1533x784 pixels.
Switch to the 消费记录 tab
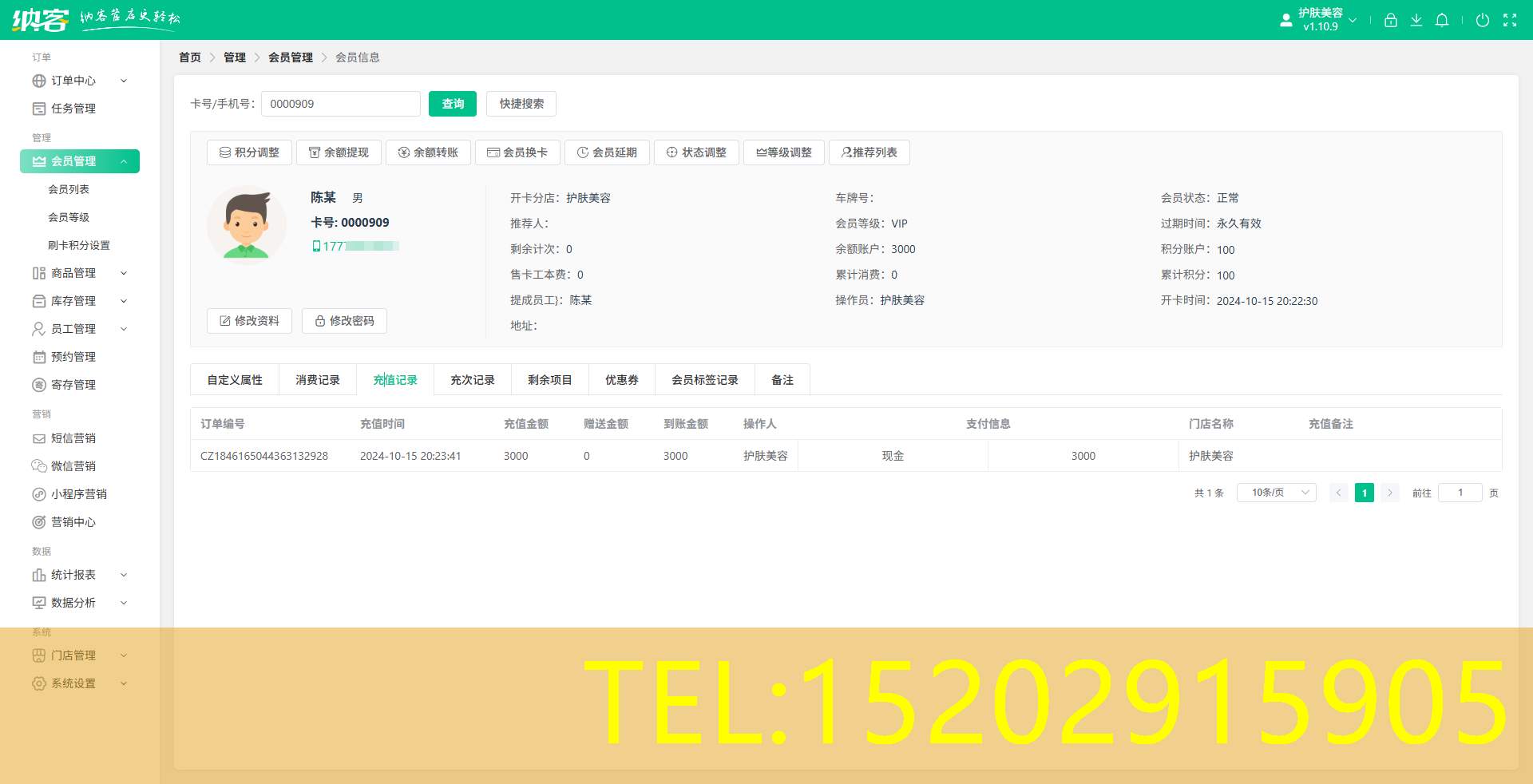pos(317,379)
